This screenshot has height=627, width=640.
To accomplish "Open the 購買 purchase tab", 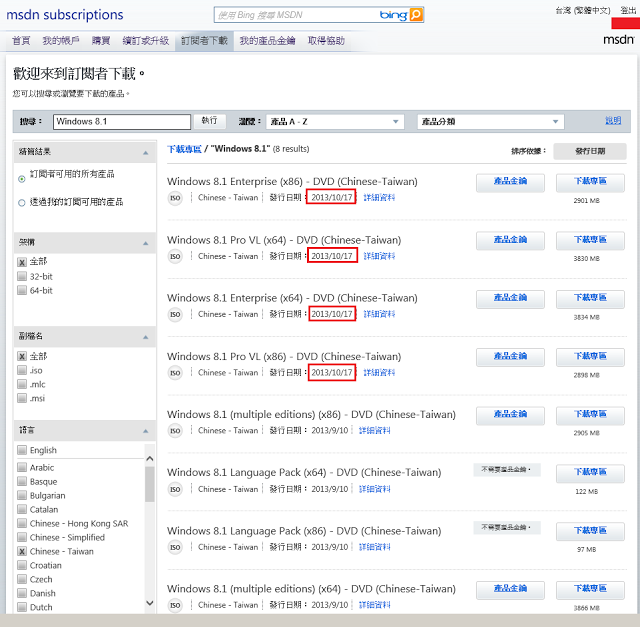I will tap(101, 41).
